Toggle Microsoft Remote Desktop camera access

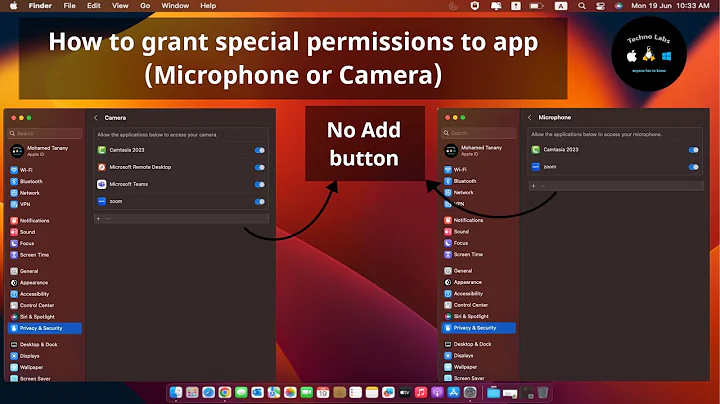pos(260,168)
